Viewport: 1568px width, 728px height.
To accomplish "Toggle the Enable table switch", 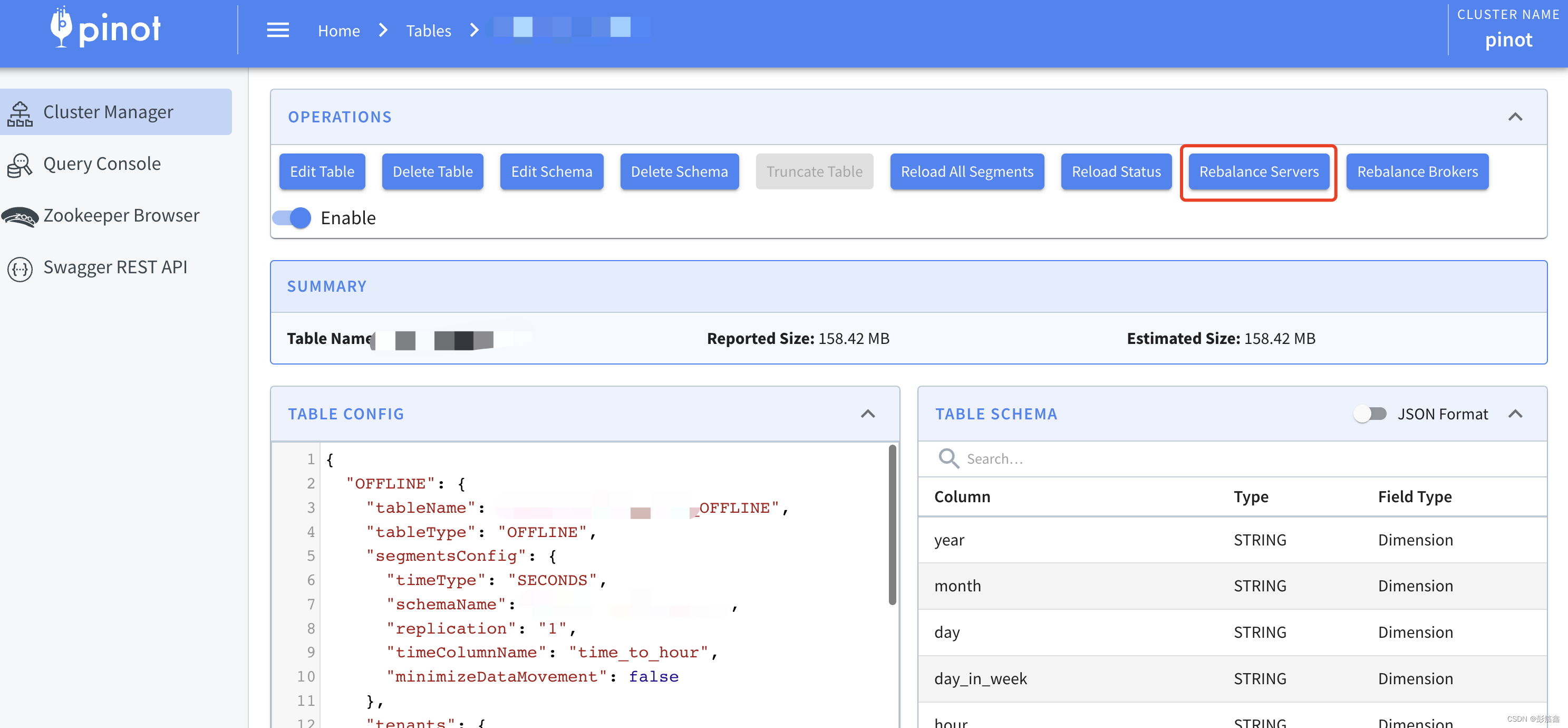I will pyautogui.click(x=292, y=217).
